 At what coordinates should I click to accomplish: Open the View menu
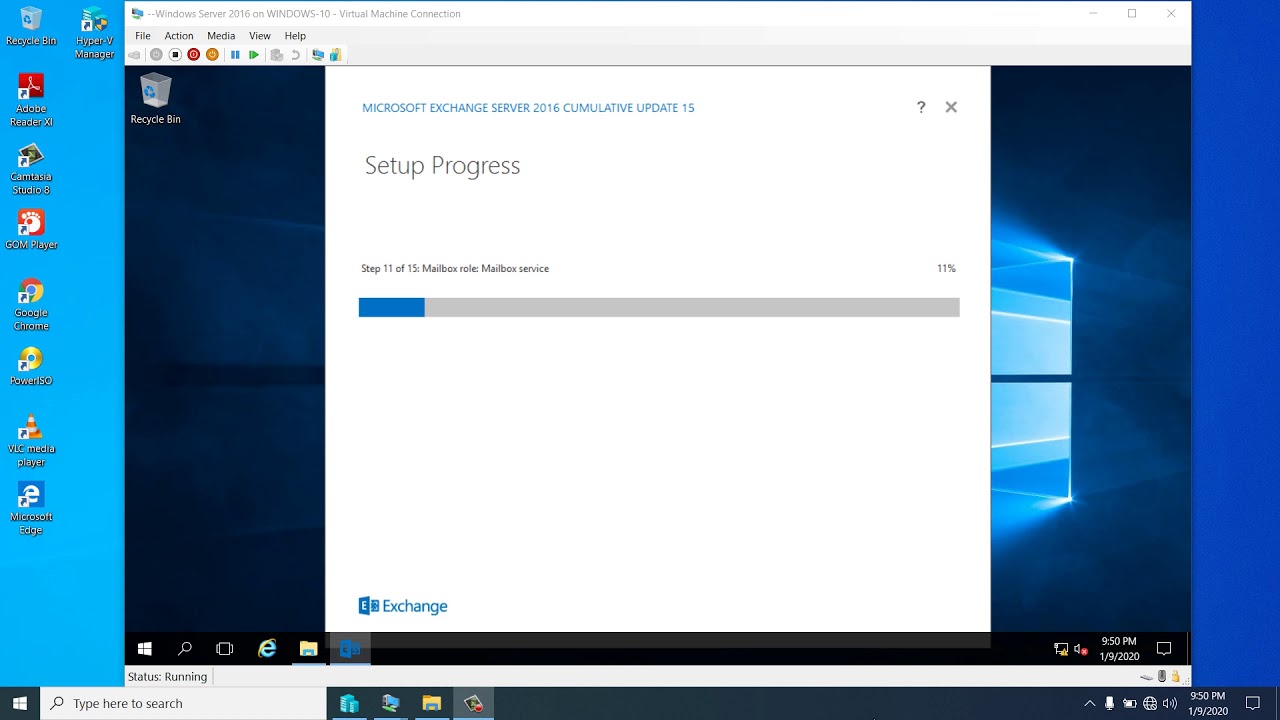(260, 36)
